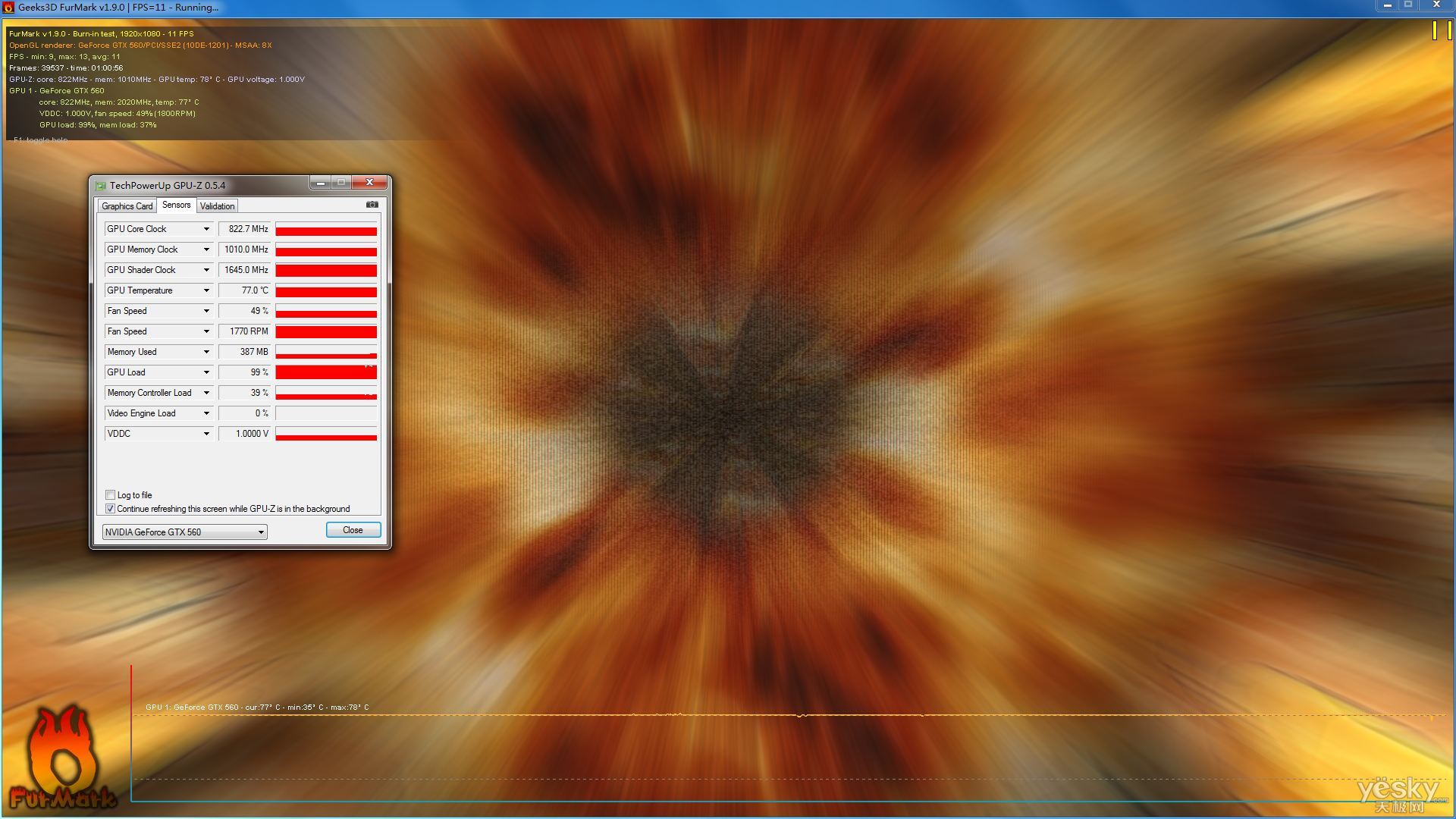
Task: Click the VDDC graph bar
Action: click(x=326, y=434)
